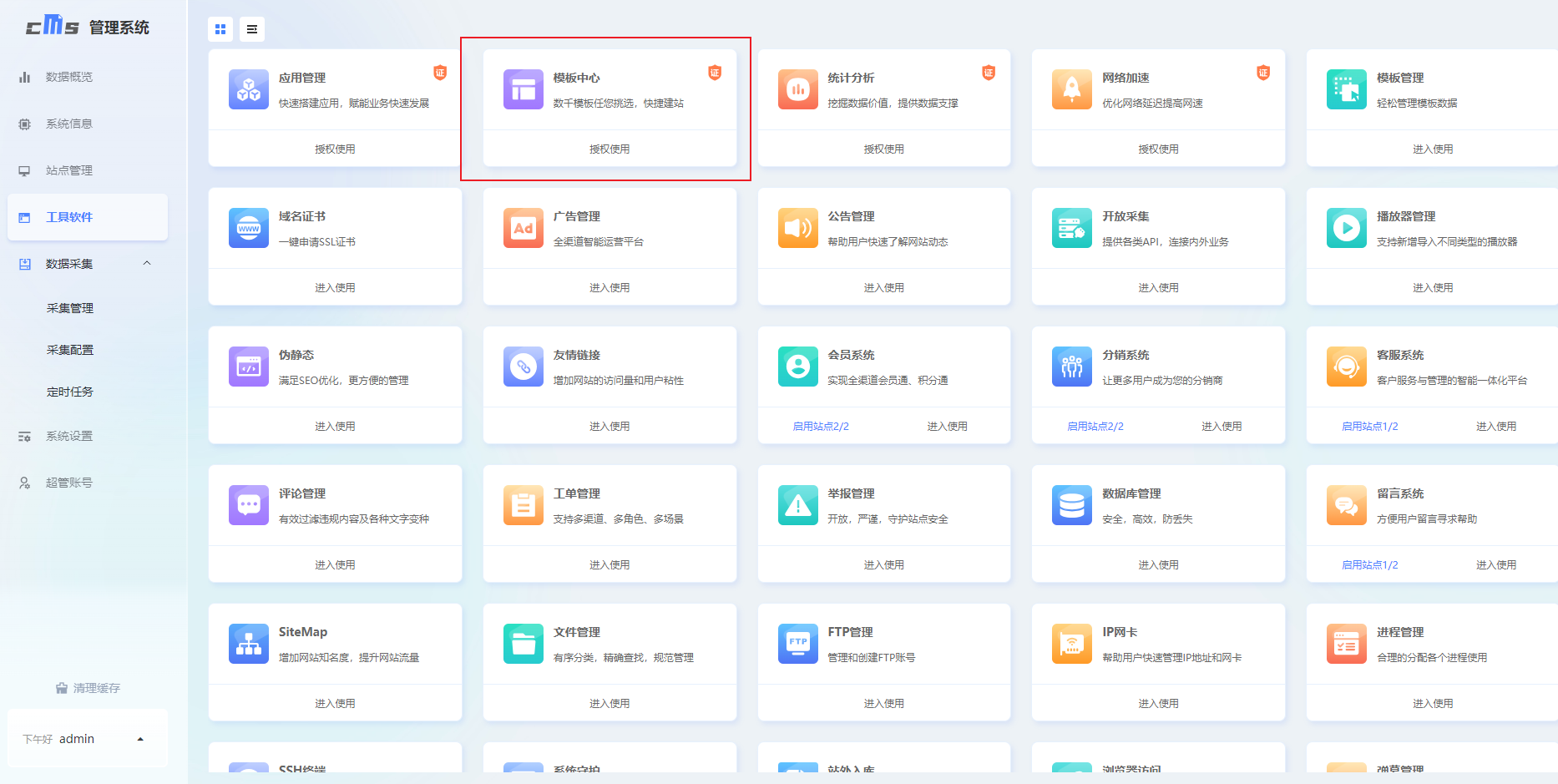Screen dimensions: 1558x784
Task: Click 进入使用 under 数据库管理
Action: point(1158,564)
